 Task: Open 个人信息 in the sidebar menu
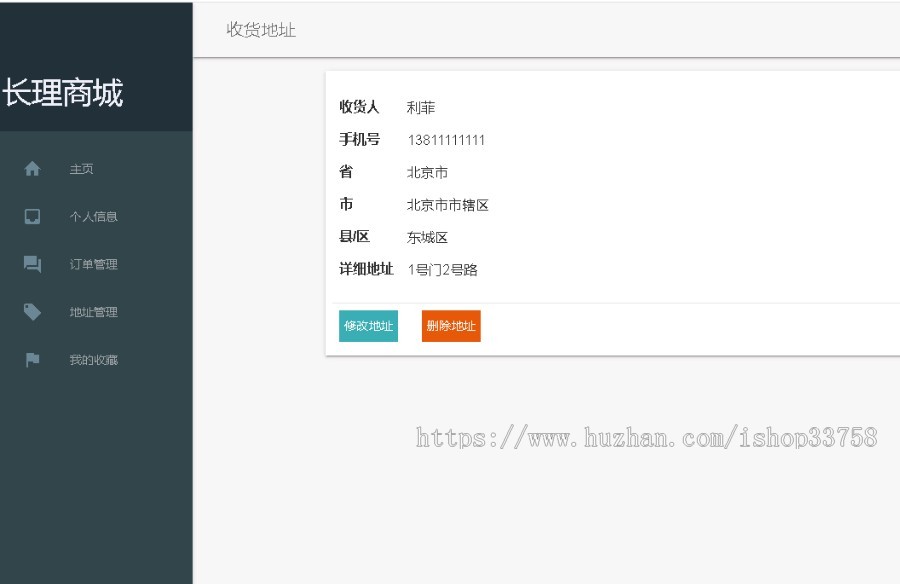[x=91, y=217]
